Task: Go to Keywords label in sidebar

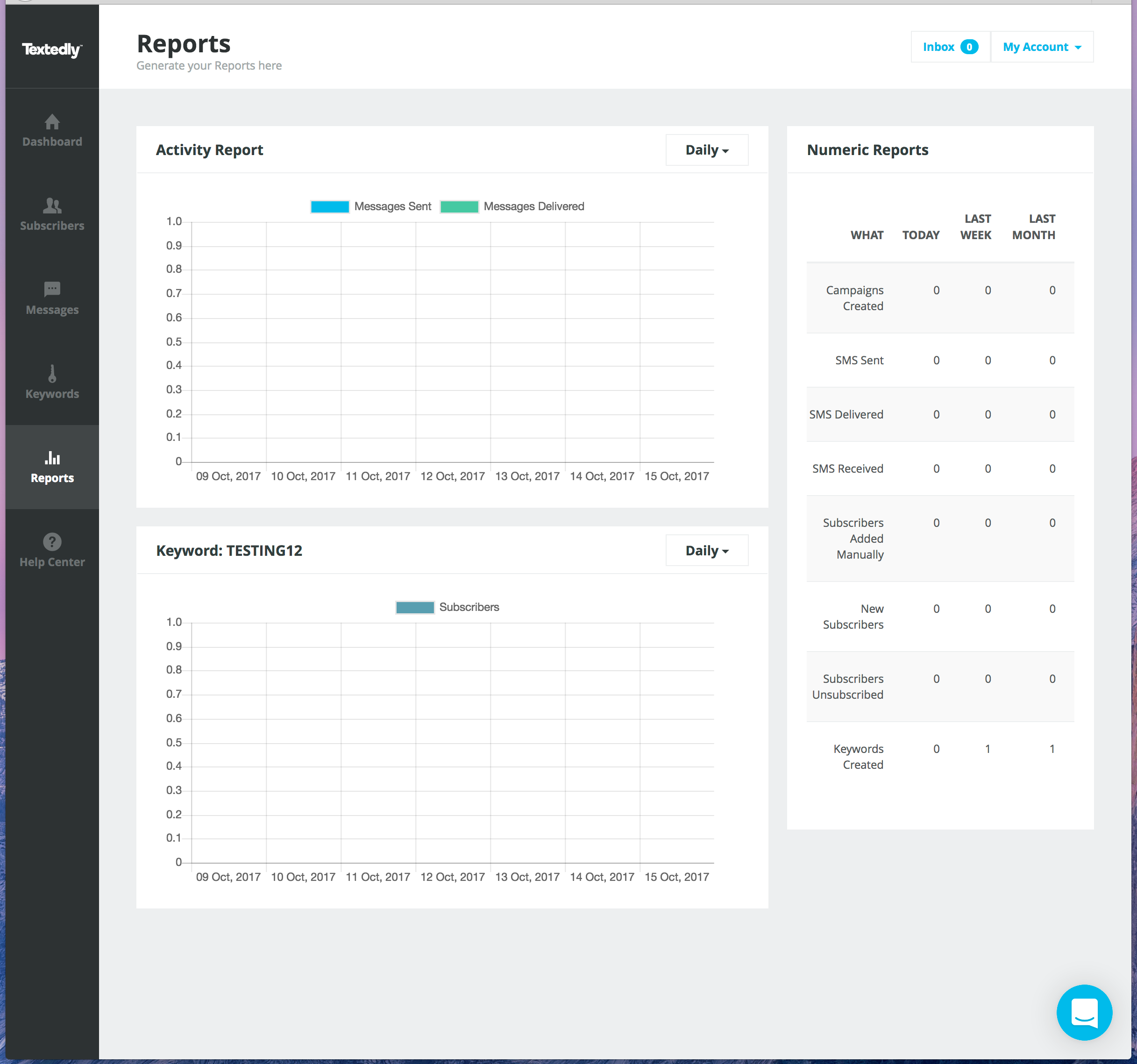Action: pos(52,394)
